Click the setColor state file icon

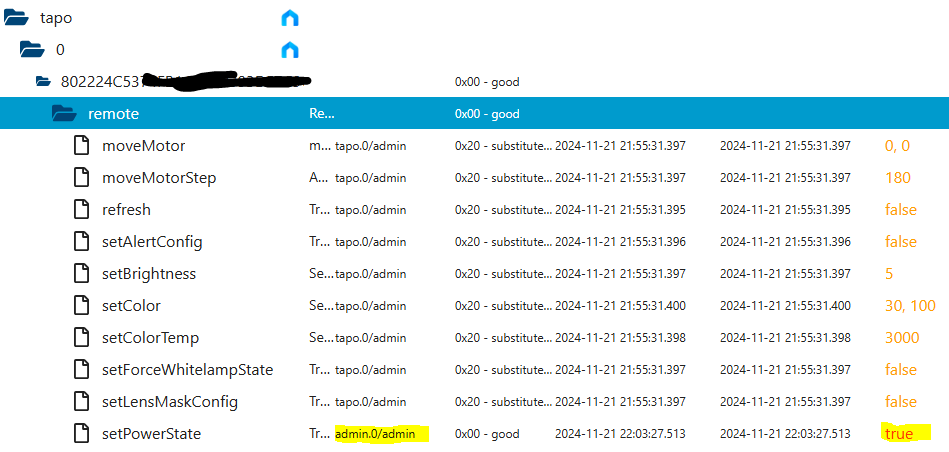click(x=82, y=306)
